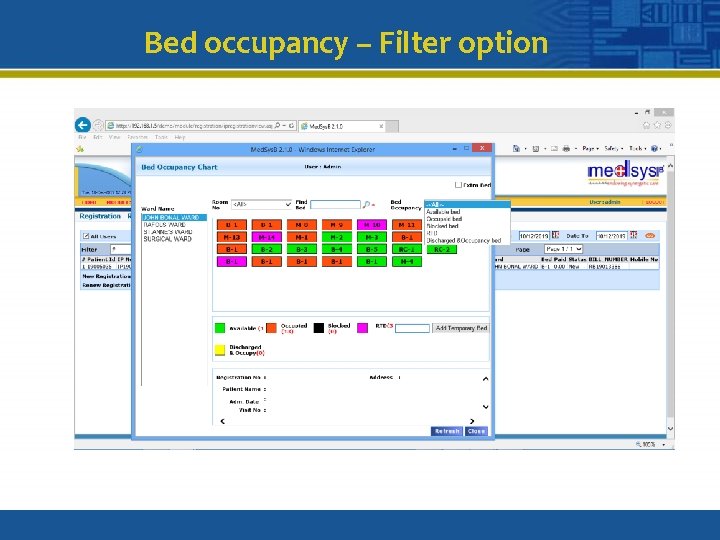Select bed M-13
This screenshot has height=540, width=720.
click(x=231, y=237)
